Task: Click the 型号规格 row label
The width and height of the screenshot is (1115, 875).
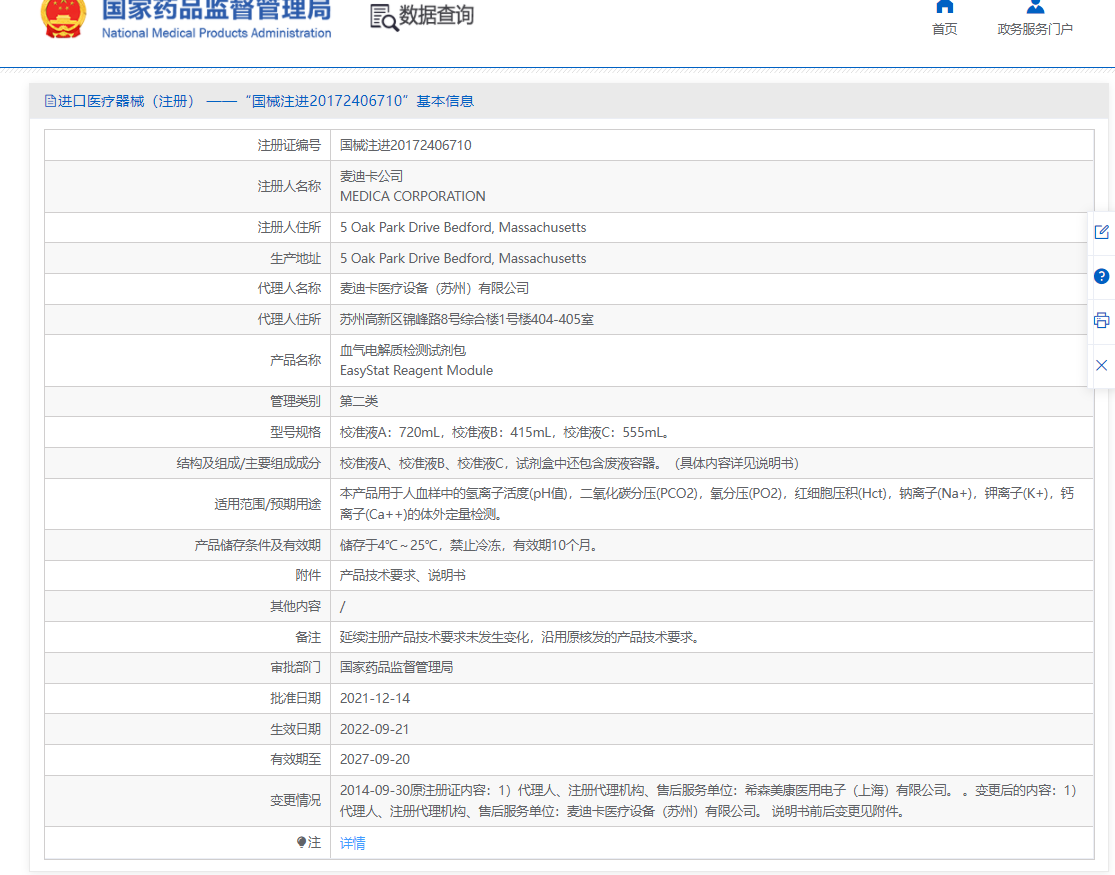Action: point(295,433)
